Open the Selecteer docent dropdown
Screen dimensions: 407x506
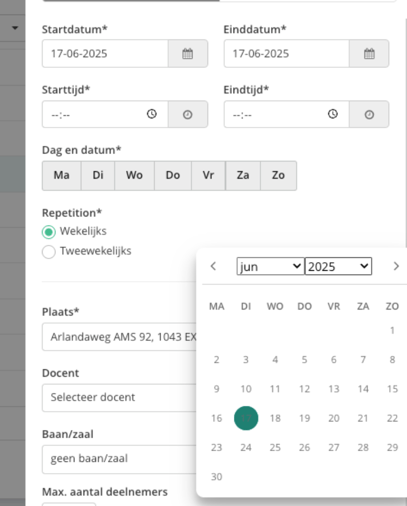click(x=119, y=398)
